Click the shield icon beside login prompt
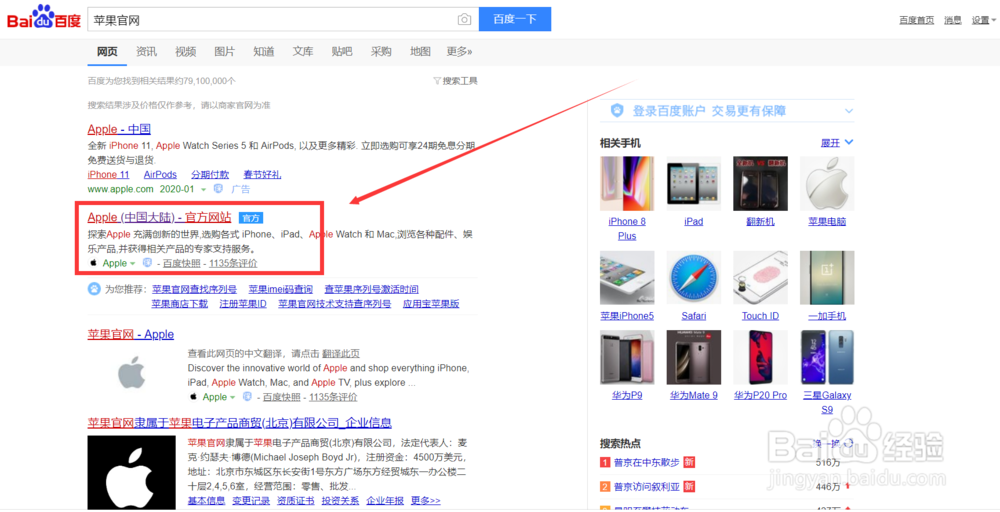Viewport: 1000px width, 512px height. tap(617, 111)
